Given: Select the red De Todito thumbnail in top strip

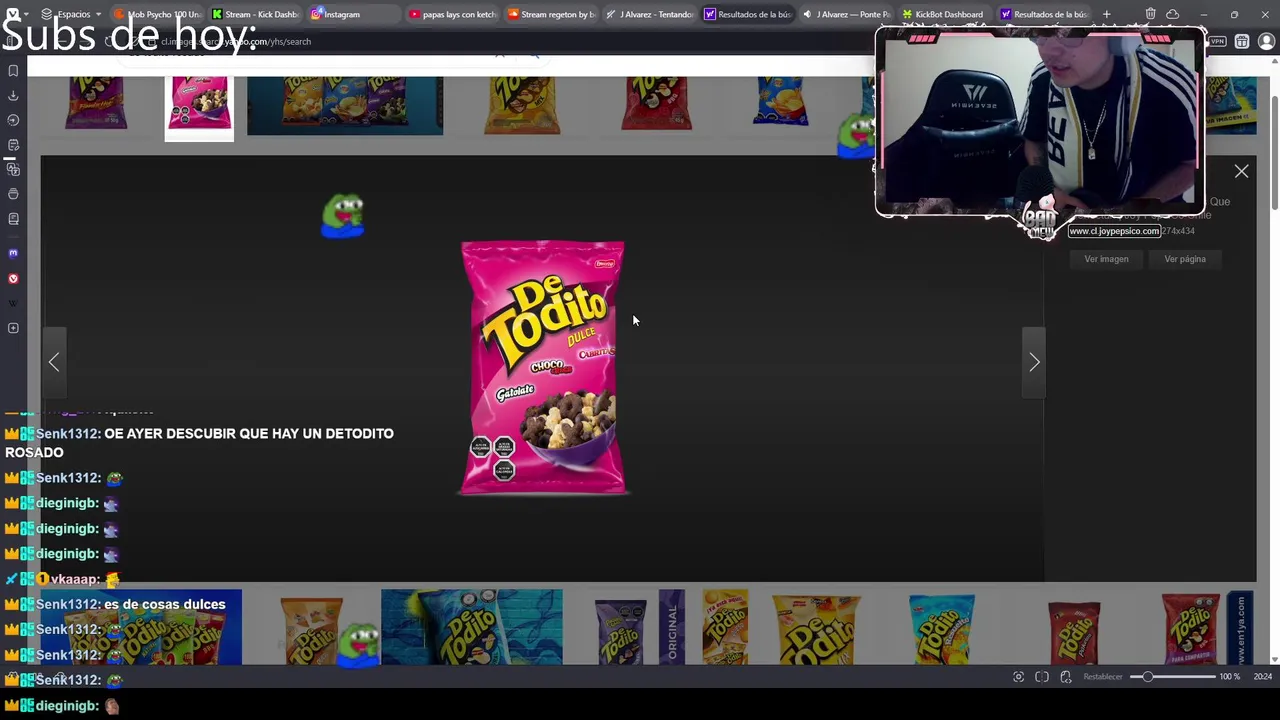Looking at the screenshot, I should point(656,103).
